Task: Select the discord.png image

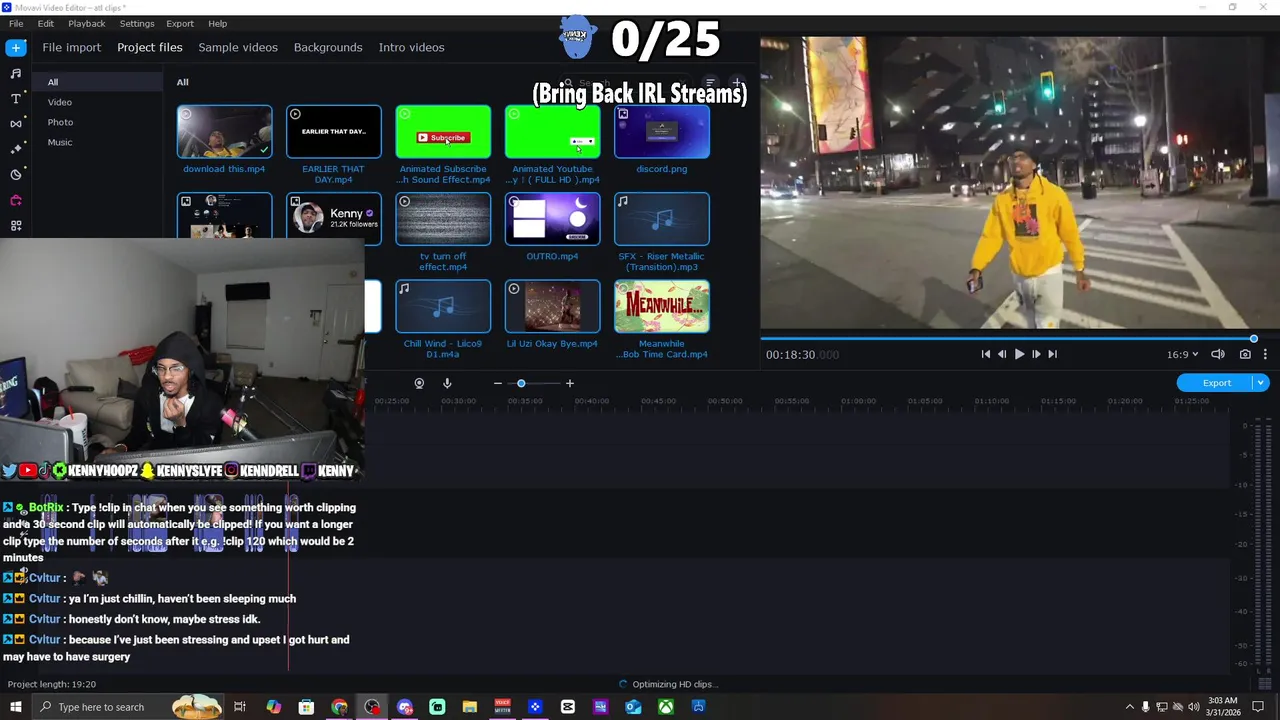Action: pyautogui.click(x=662, y=131)
